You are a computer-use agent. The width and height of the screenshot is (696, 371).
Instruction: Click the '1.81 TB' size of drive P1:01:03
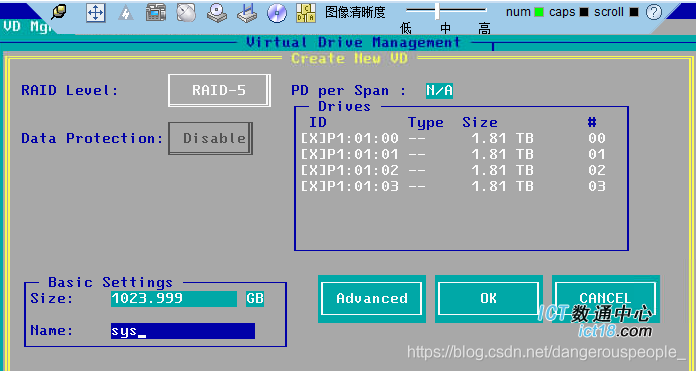502,186
